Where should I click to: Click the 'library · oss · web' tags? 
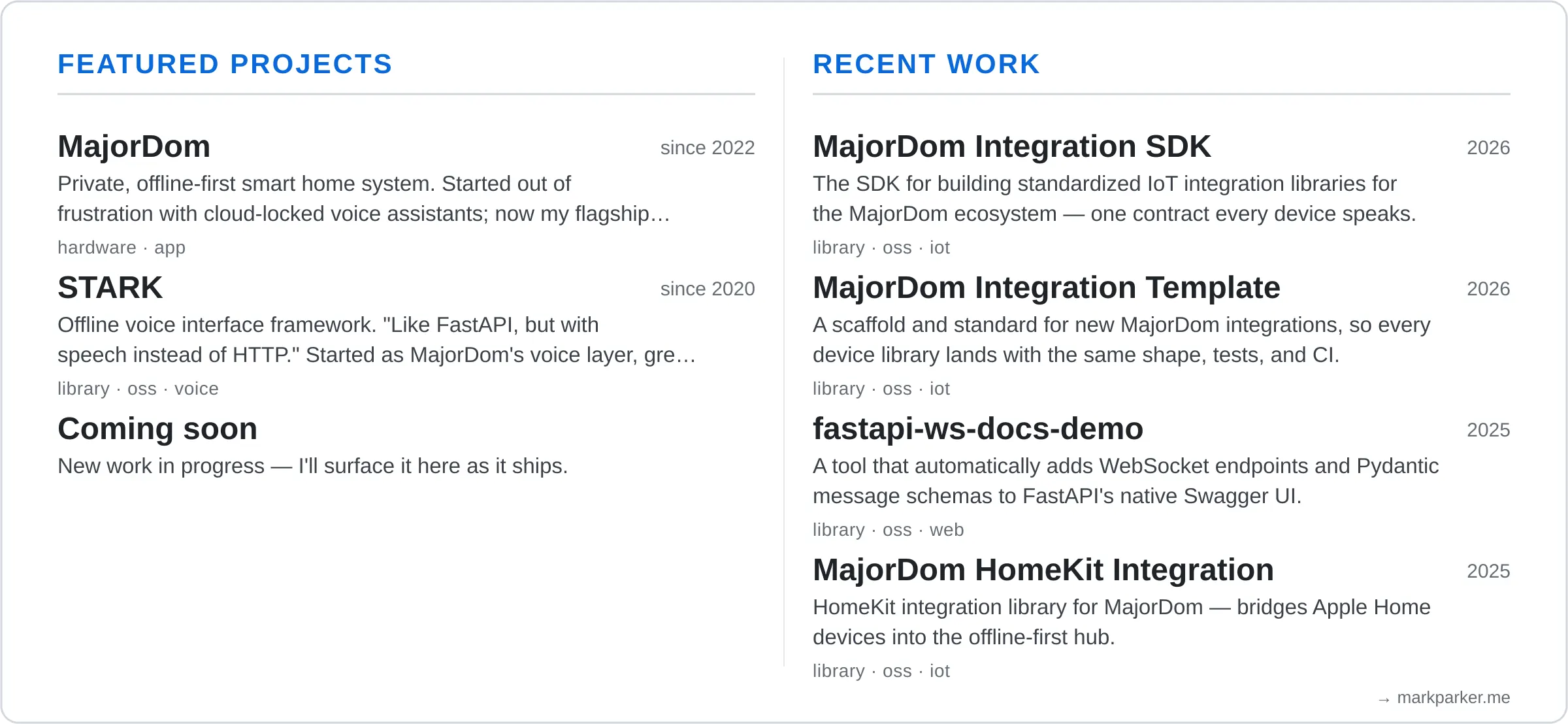(888, 530)
